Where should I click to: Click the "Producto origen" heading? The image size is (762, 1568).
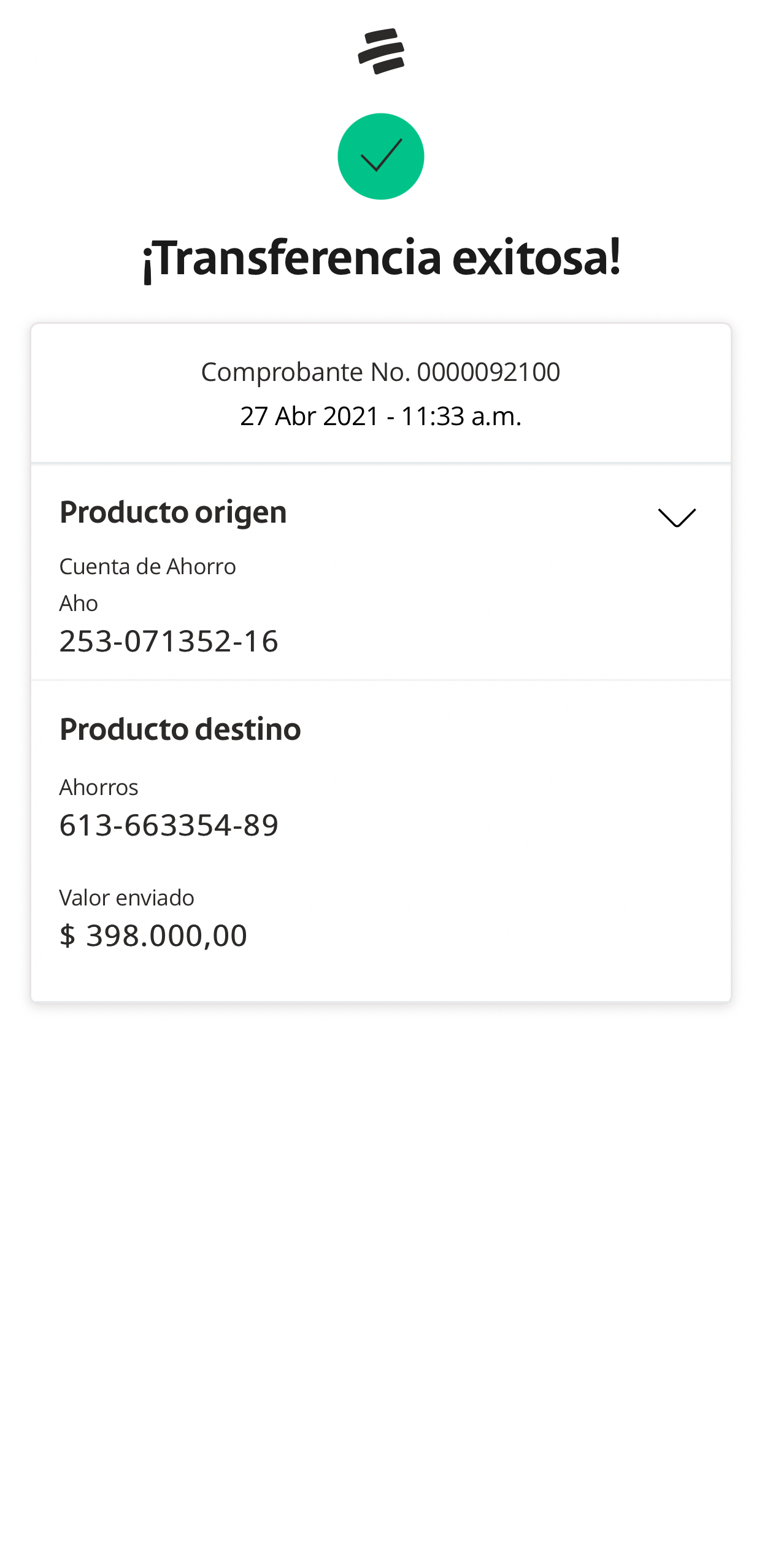(173, 512)
